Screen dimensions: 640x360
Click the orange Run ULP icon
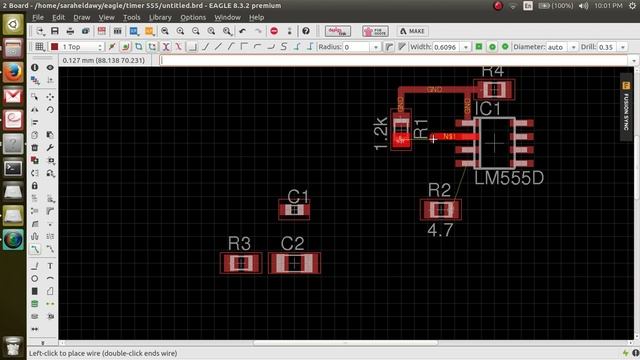pyautogui.click(x=149, y=31)
